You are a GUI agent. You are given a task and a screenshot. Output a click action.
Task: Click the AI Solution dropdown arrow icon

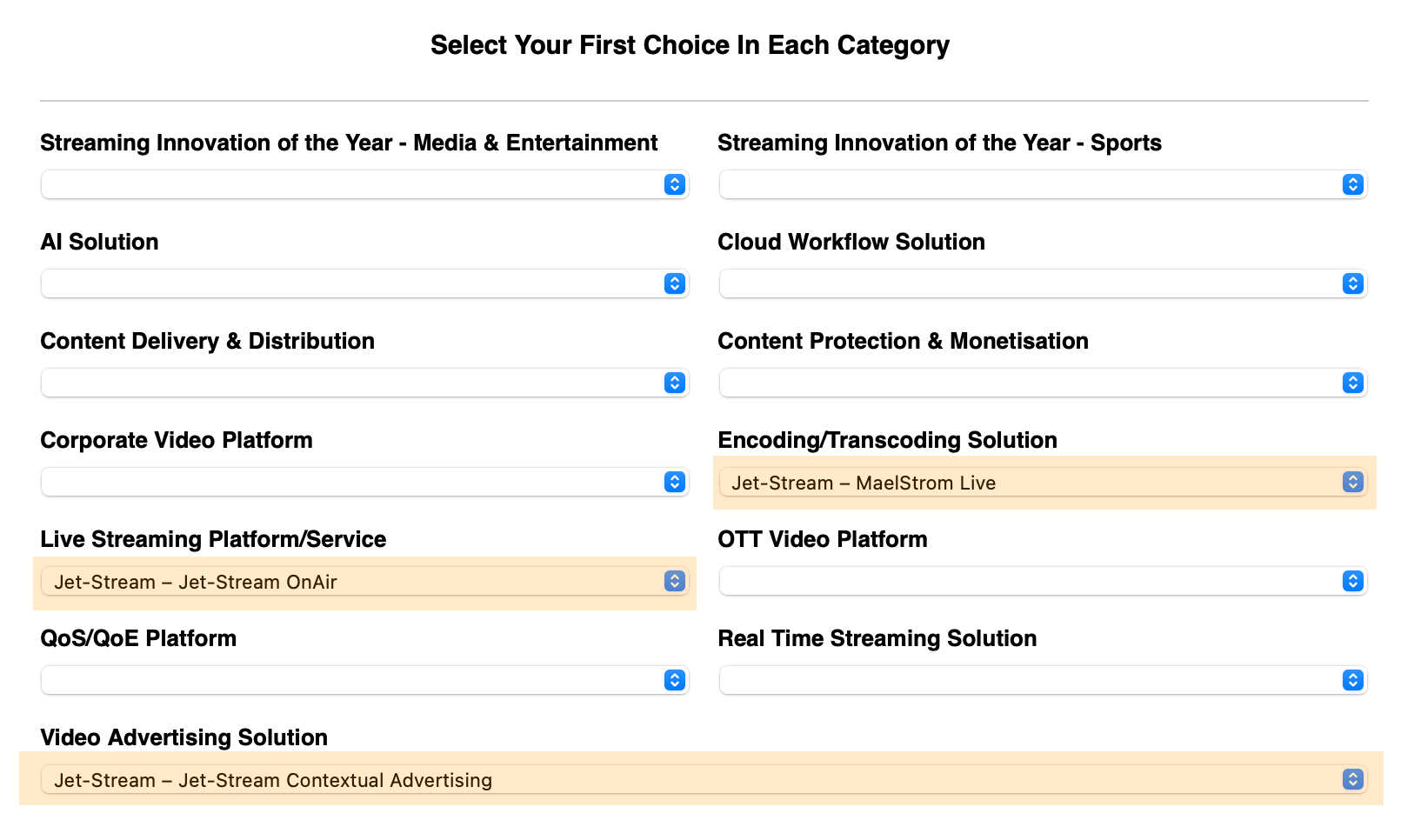point(675,283)
